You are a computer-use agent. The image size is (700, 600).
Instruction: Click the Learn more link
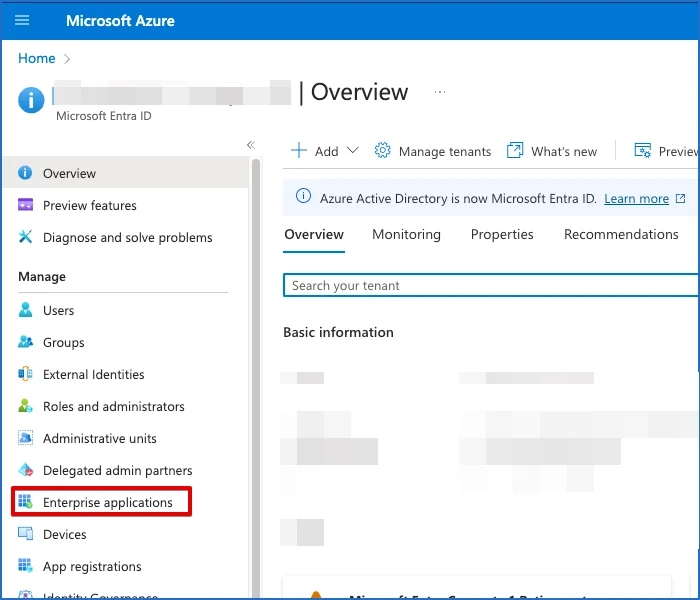tap(636, 199)
